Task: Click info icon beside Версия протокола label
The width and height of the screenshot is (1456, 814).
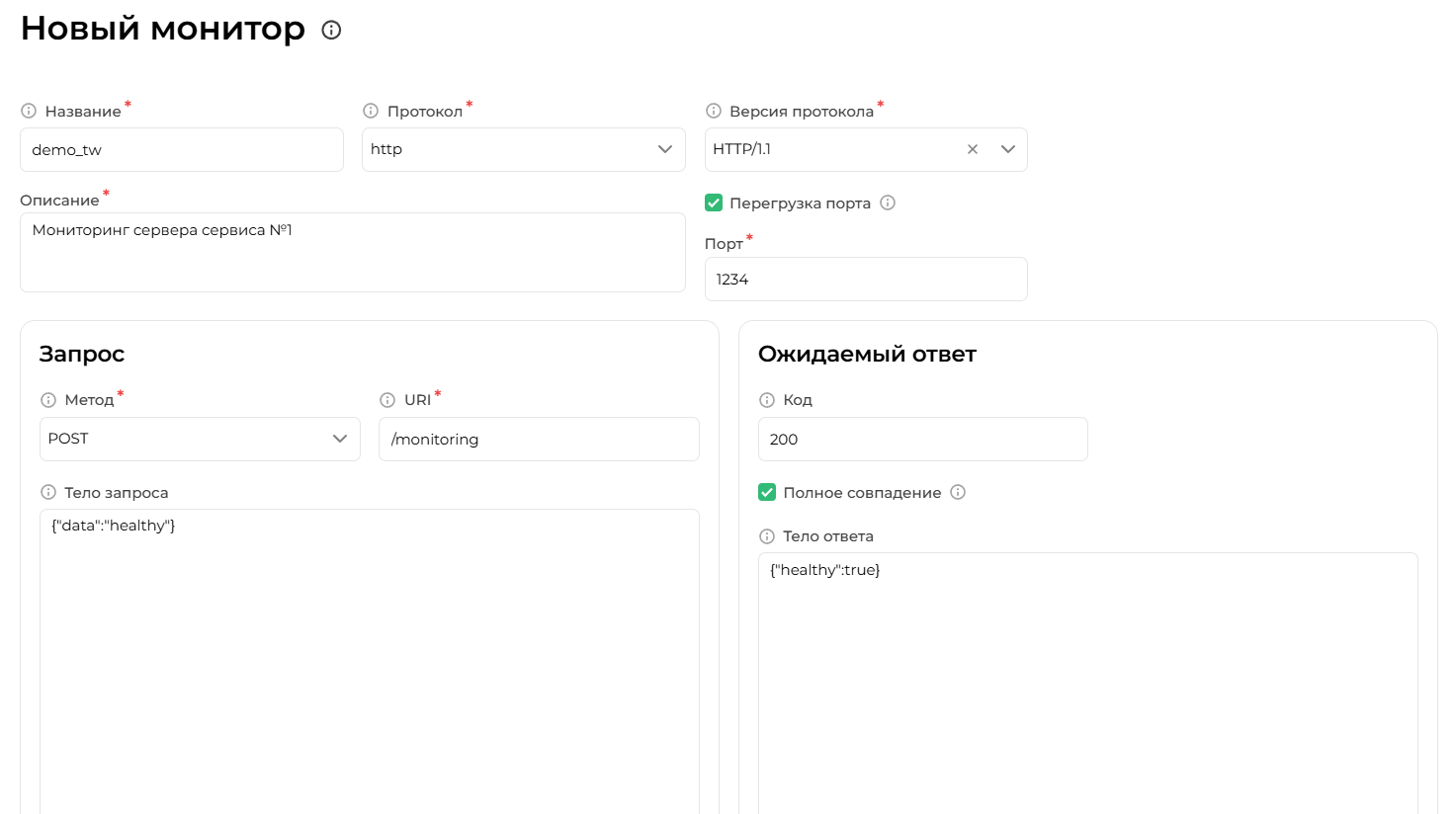Action: coord(713,111)
